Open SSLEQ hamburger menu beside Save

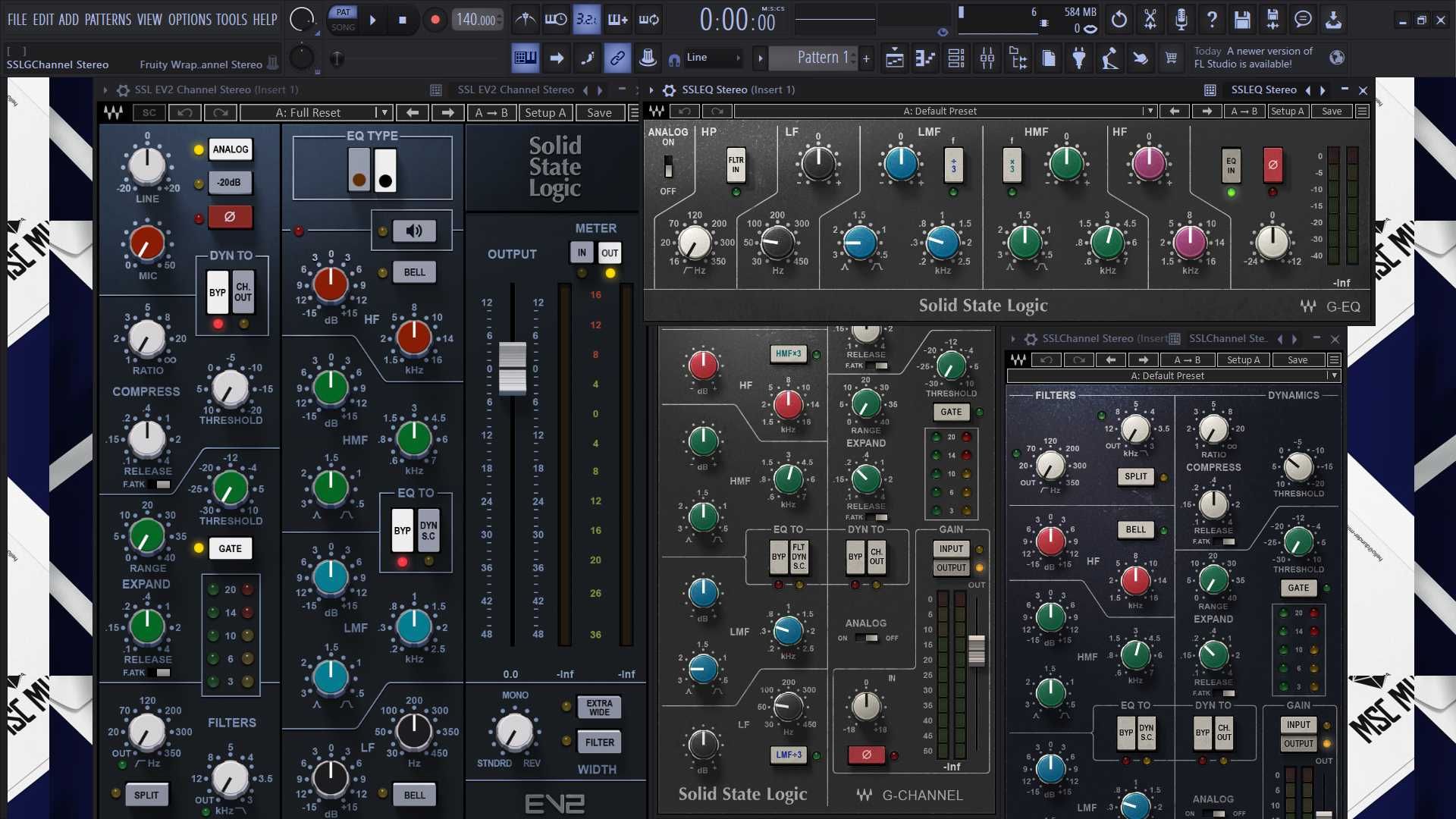tap(1362, 111)
